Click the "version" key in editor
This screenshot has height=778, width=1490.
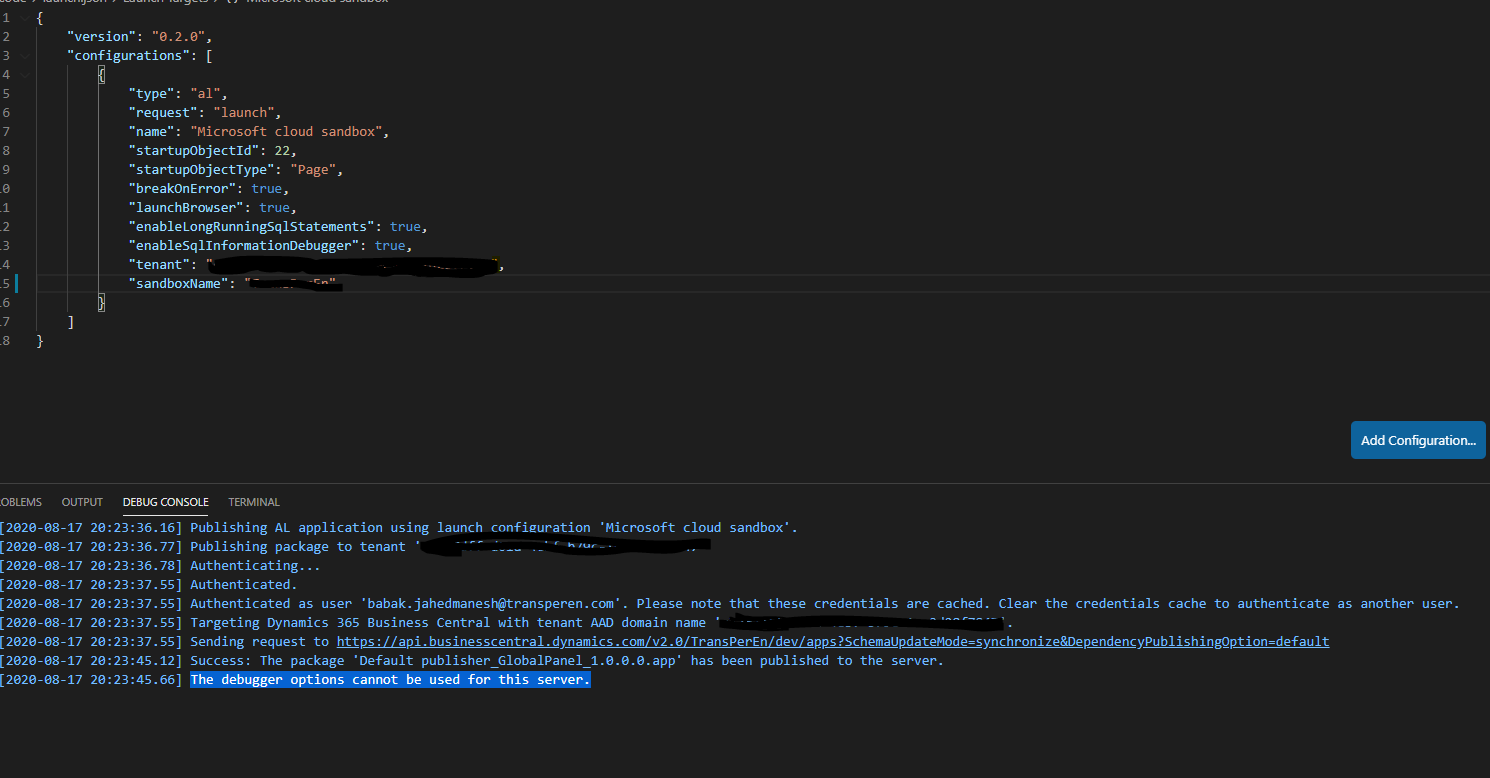[101, 37]
